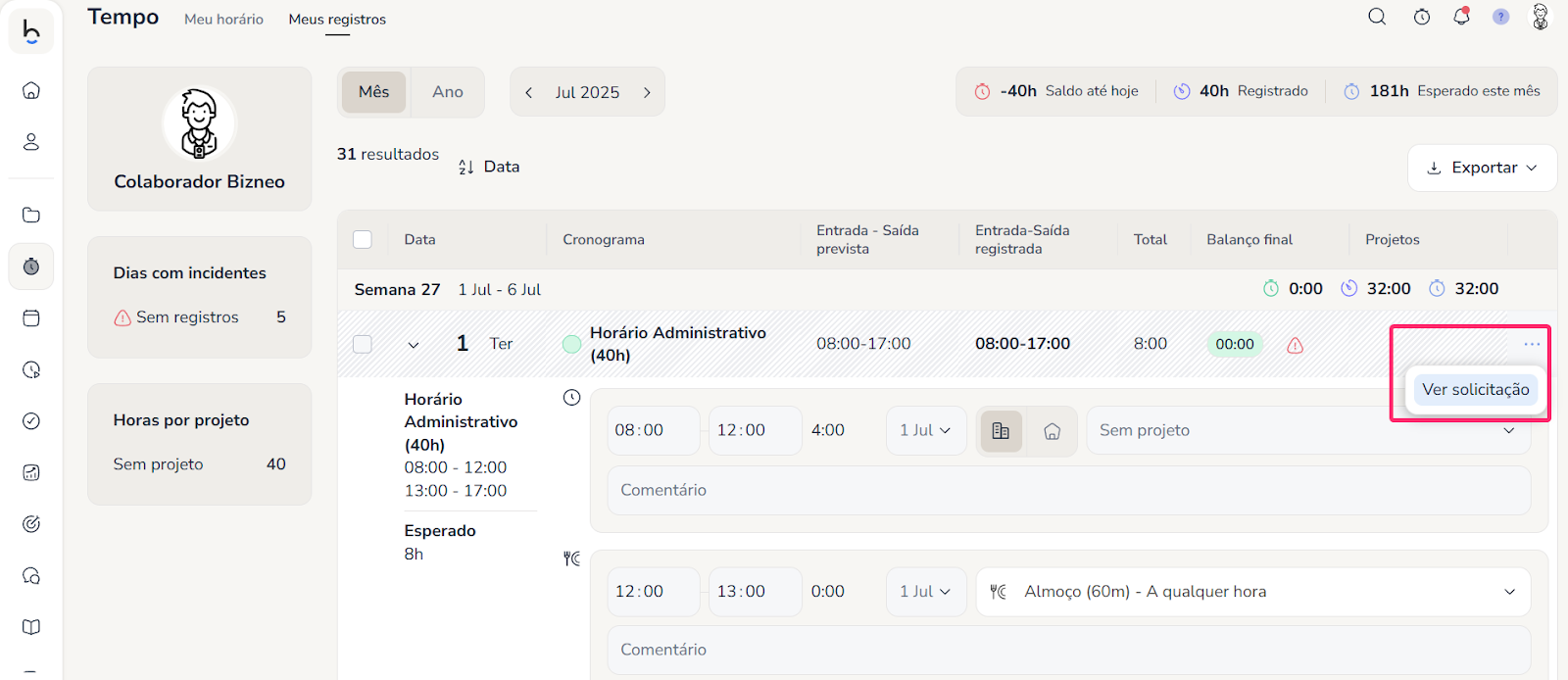Select the remote home location icon
The height and width of the screenshot is (680, 1568).
1052,431
